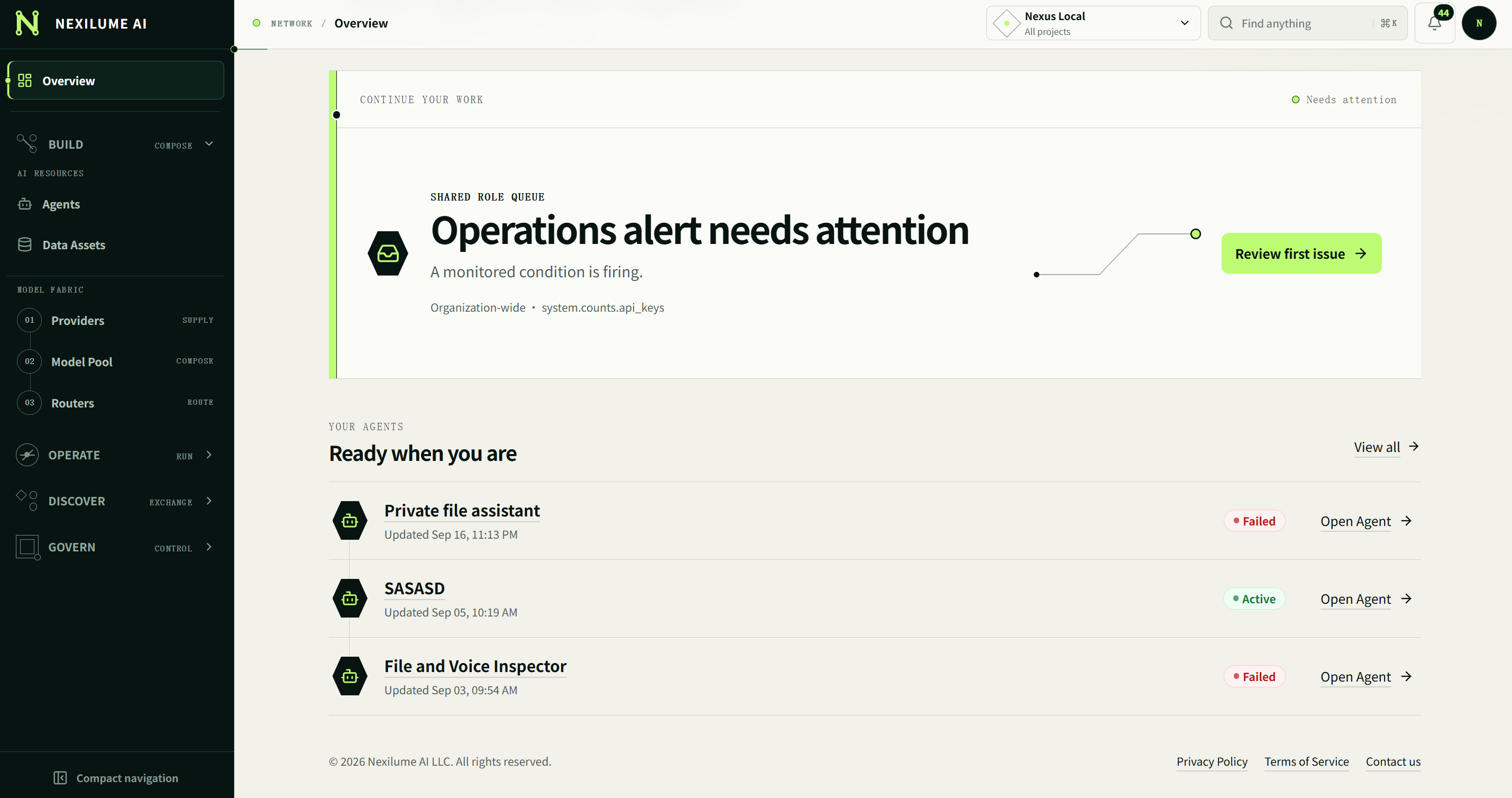
Task: Expand the Govern section chevron
Action: (209, 547)
